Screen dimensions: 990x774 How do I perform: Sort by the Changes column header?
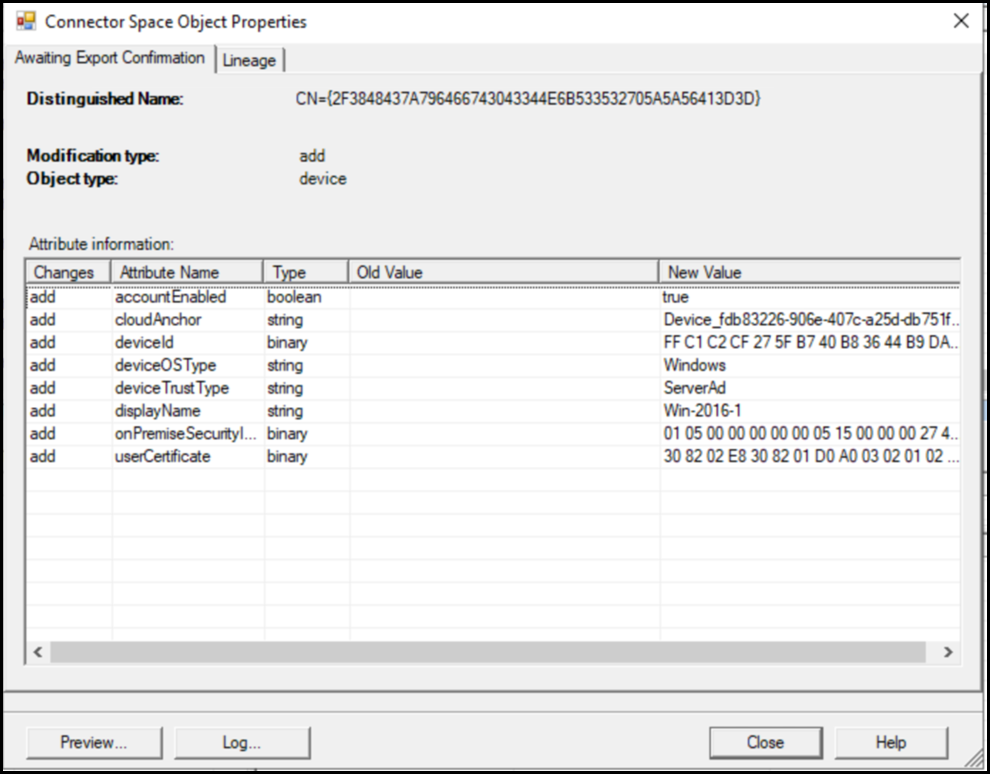[65, 272]
